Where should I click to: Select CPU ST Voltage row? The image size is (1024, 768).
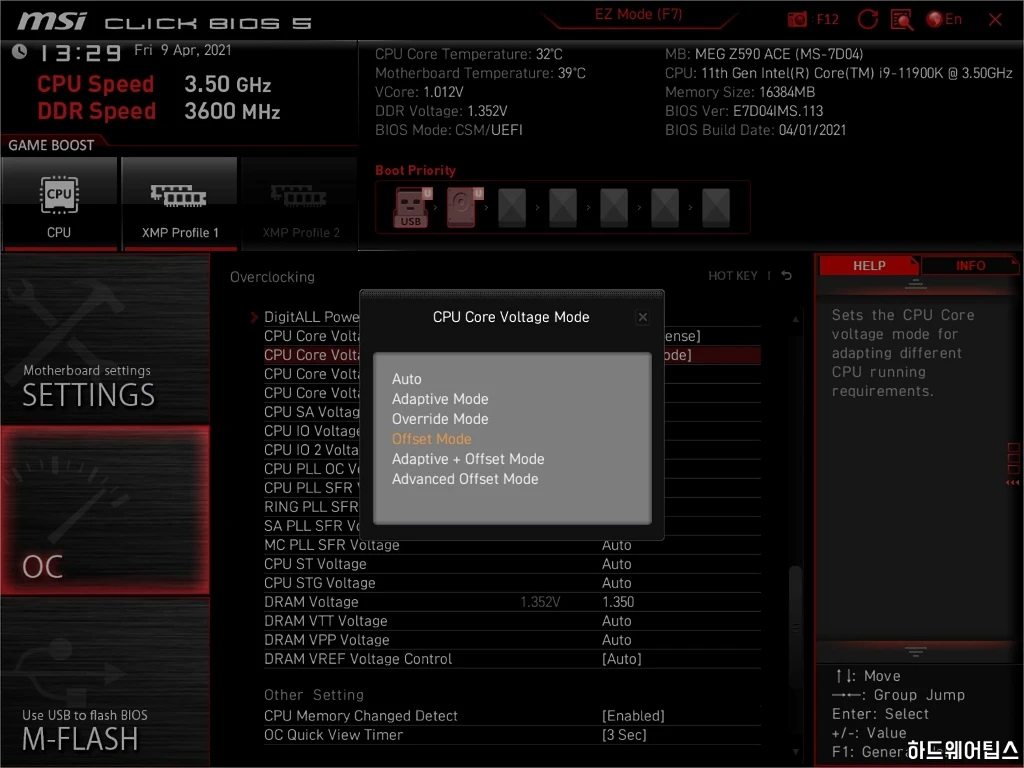pyautogui.click(x=512, y=564)
